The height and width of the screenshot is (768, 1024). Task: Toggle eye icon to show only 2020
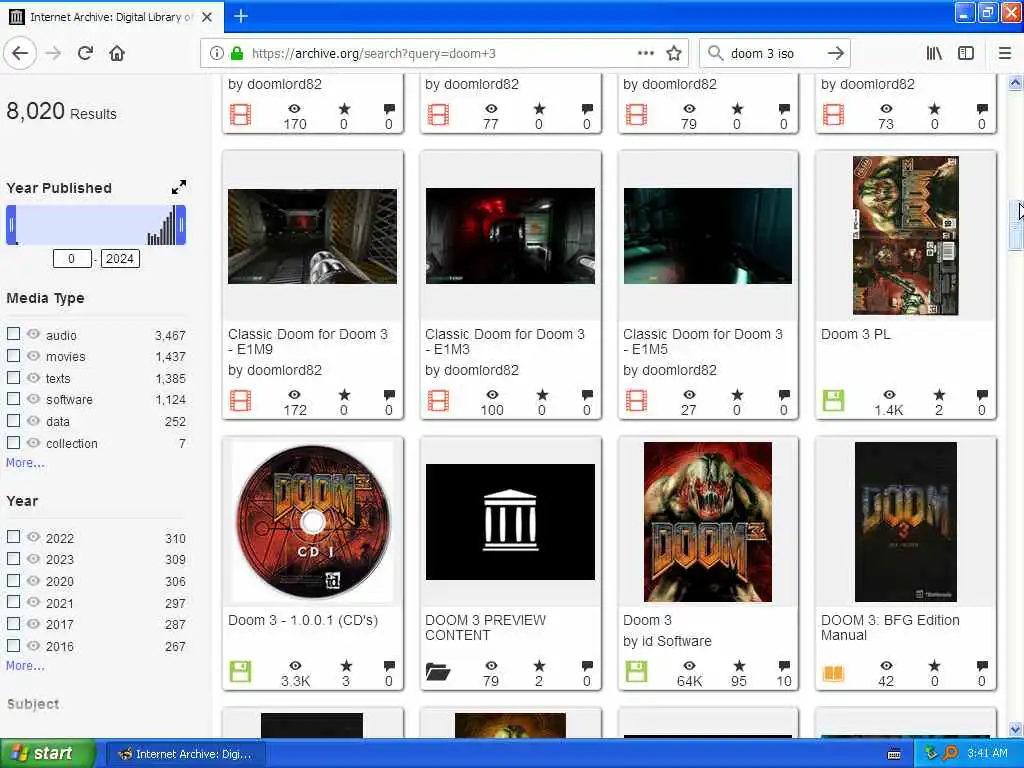[33, 581]
